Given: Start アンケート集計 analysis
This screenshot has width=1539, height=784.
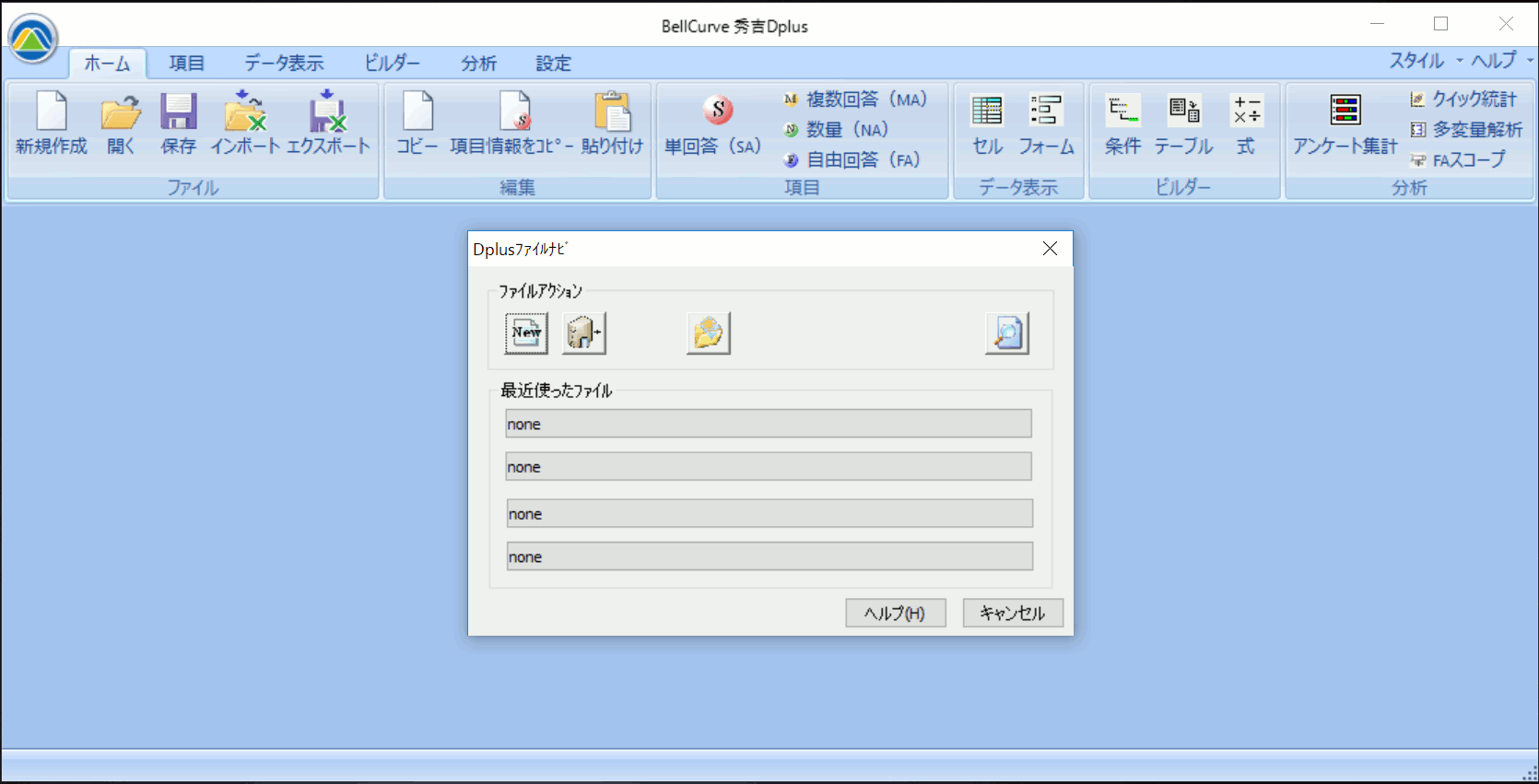Looking at the screenshot, I should 1345,123.
